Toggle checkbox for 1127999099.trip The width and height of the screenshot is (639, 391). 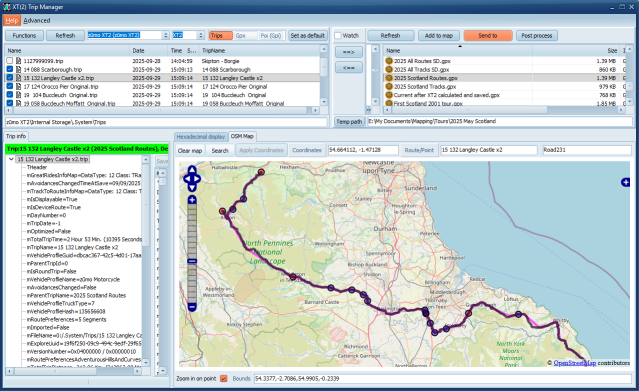pos(9,61)
